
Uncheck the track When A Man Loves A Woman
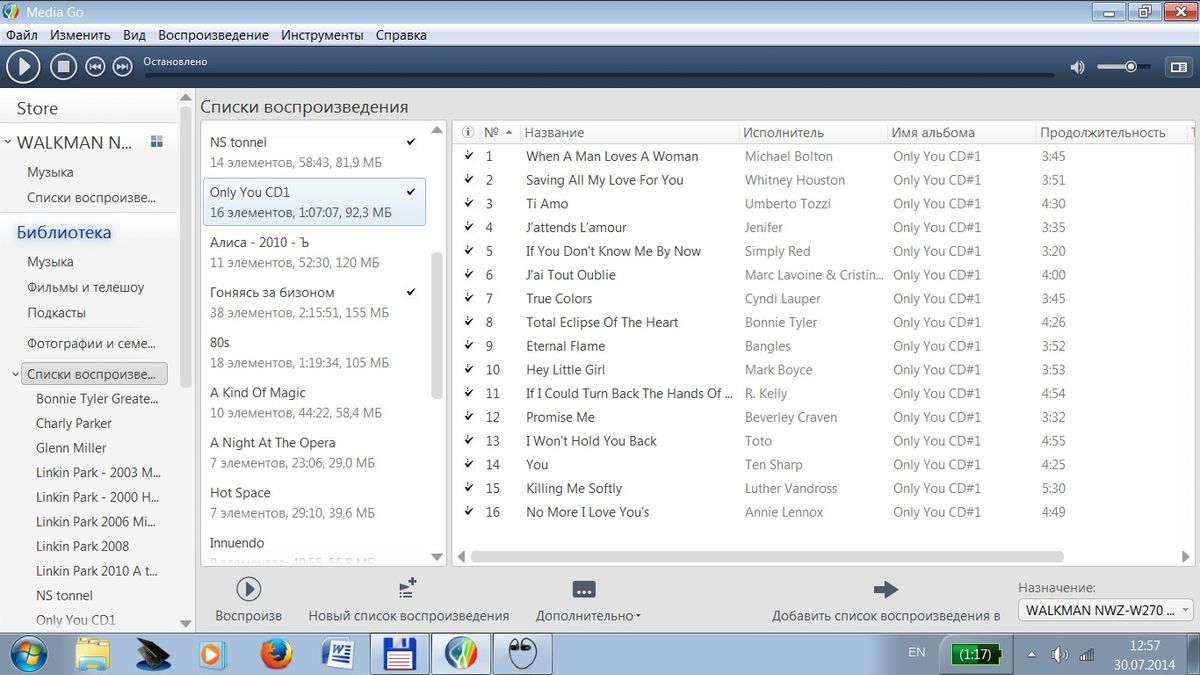pos(469,156)
